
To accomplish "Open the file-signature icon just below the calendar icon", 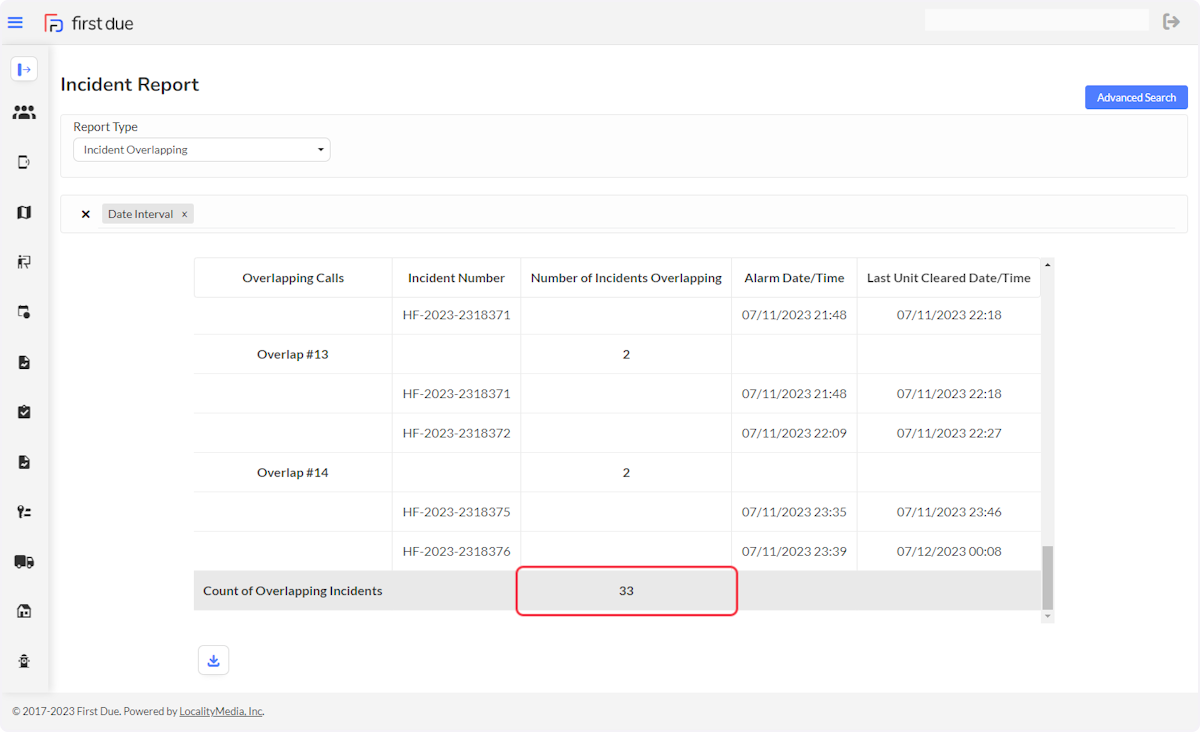I will [x=24, y=362].
